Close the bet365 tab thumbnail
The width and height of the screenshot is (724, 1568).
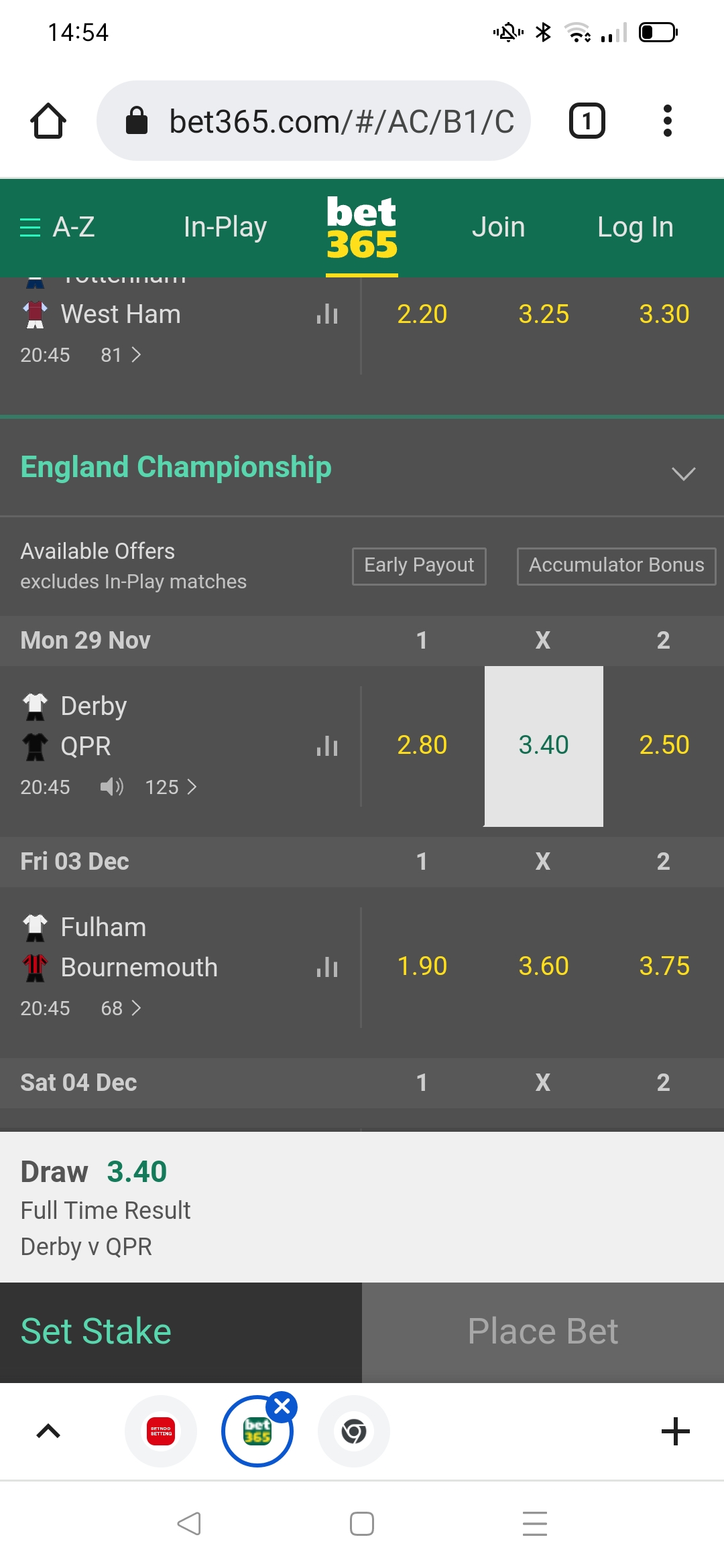282,1407
